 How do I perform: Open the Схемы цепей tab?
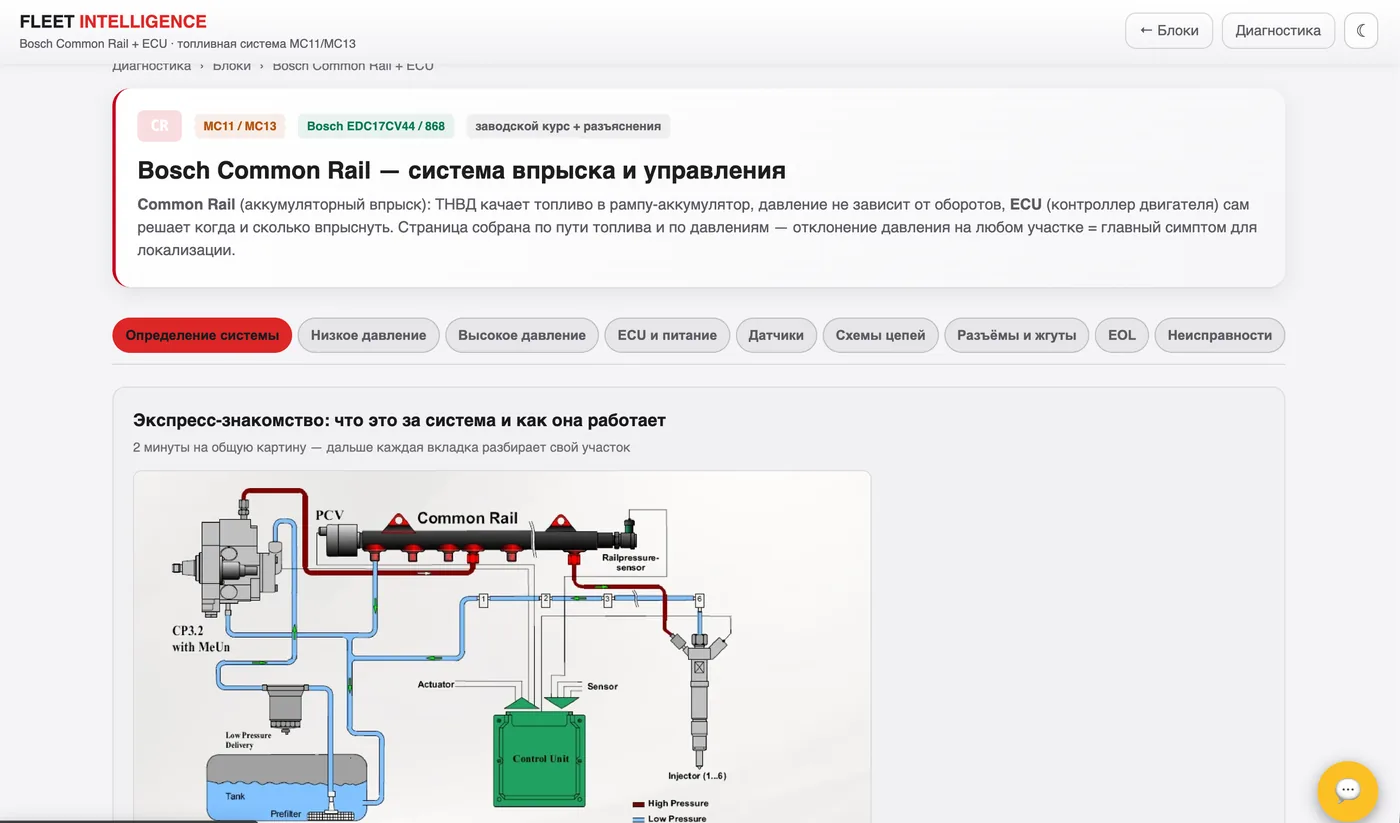pos(880,335)
